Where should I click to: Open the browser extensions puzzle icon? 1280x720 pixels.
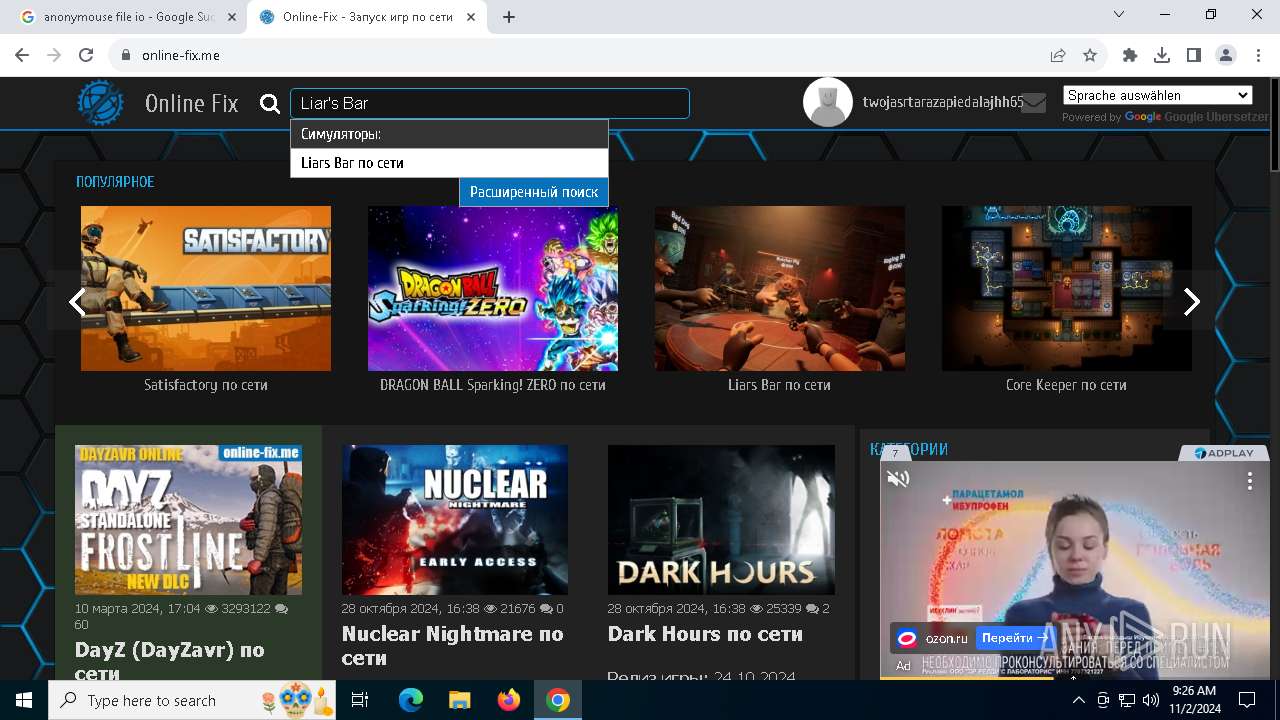(1130, 56)
